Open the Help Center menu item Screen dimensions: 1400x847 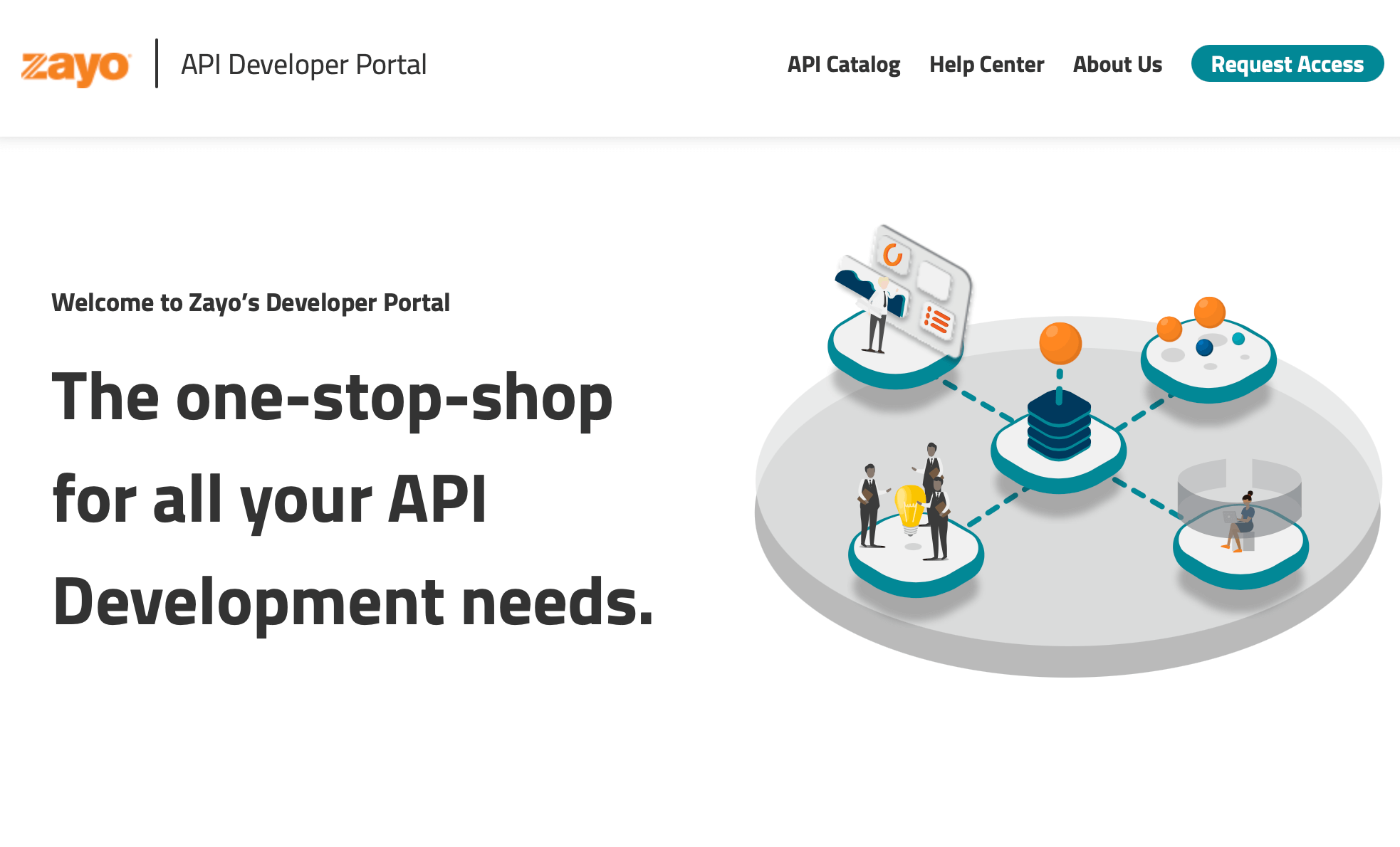[x=987, y=65]
